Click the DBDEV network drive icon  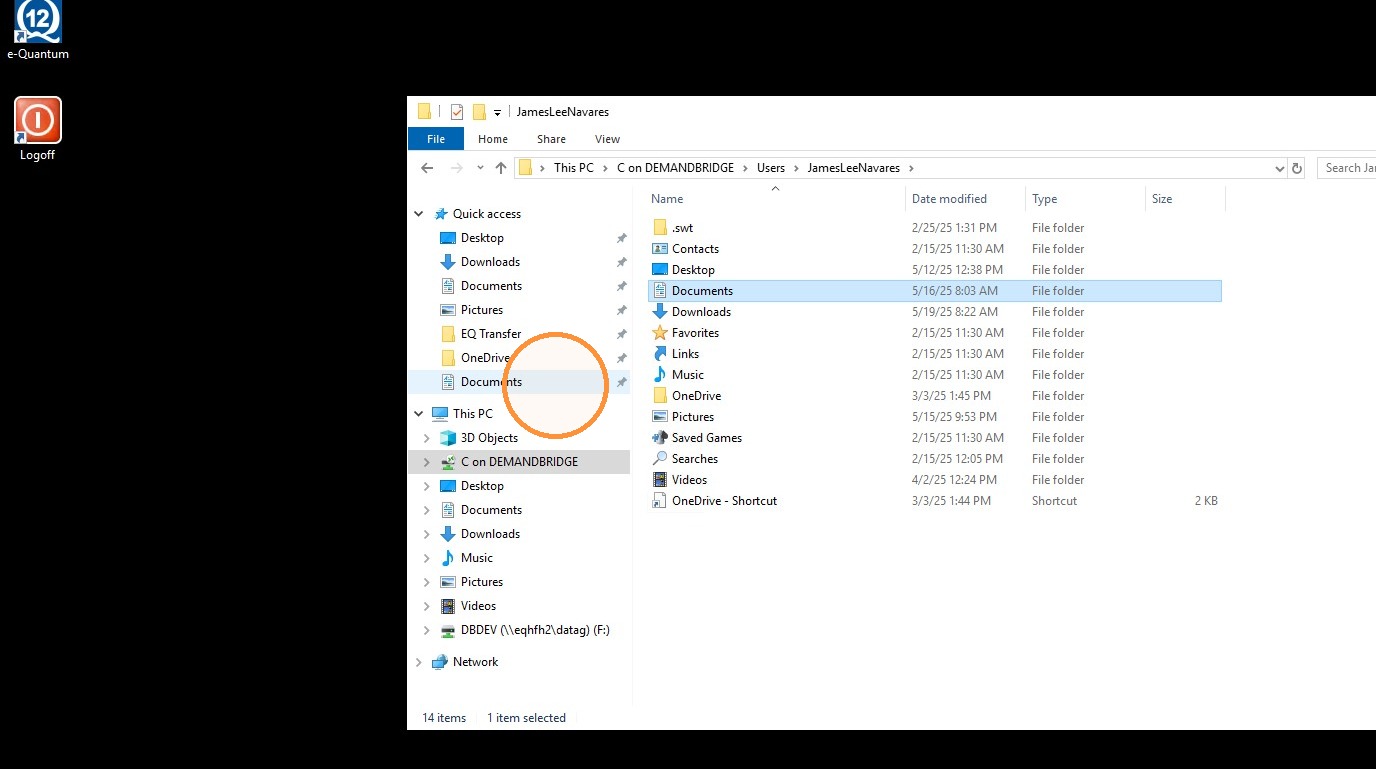[x=448, y=630]
